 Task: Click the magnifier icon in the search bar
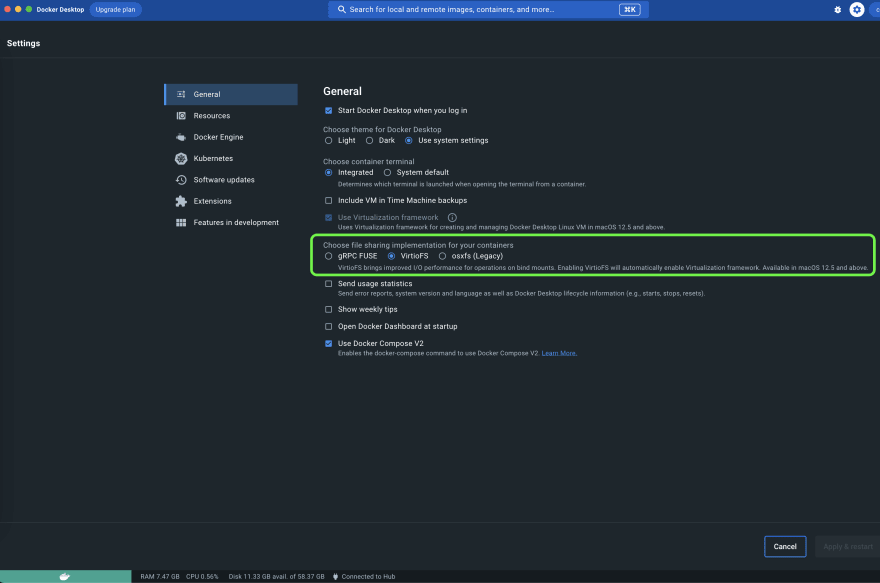click(x=341, y=10)
